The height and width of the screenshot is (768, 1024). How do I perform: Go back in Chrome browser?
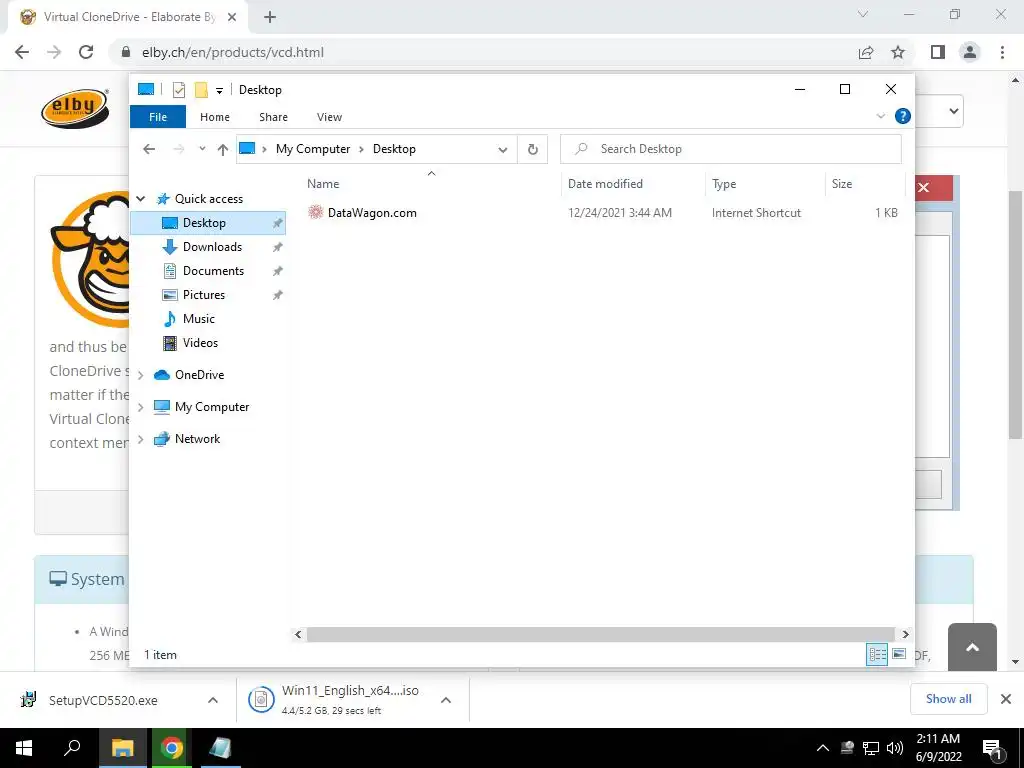coord(22,52)
